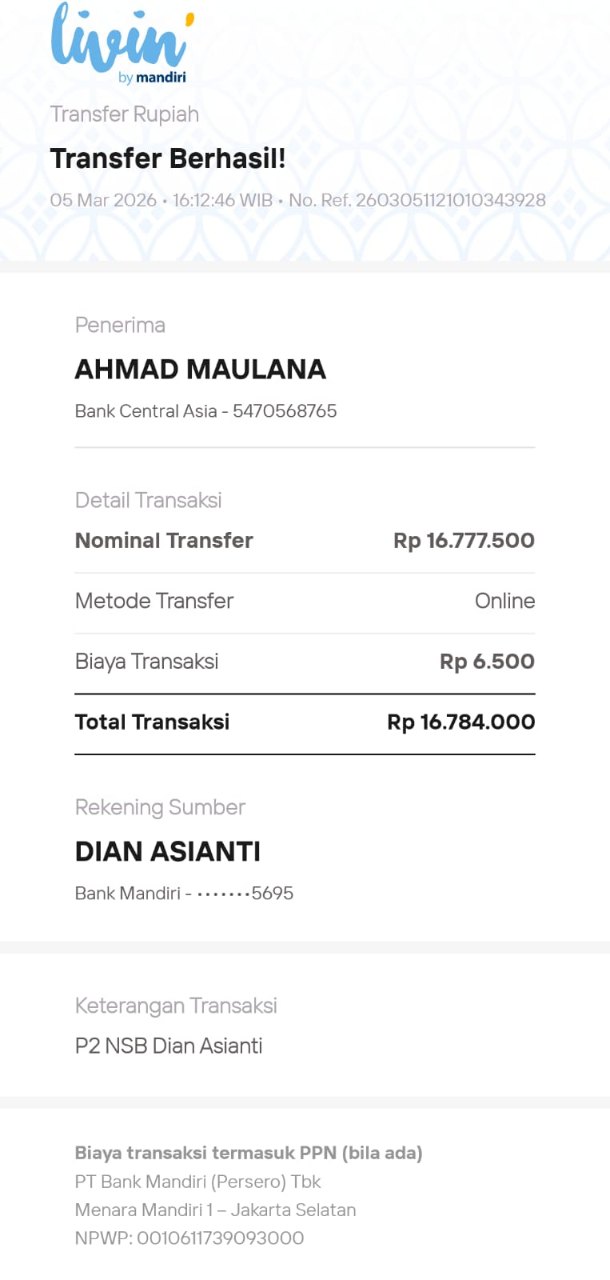Select the note P2 NSB Dian Asianti
Image resolution: width=610 pixels, height=1280 pixels.
tap(169, 1046)
